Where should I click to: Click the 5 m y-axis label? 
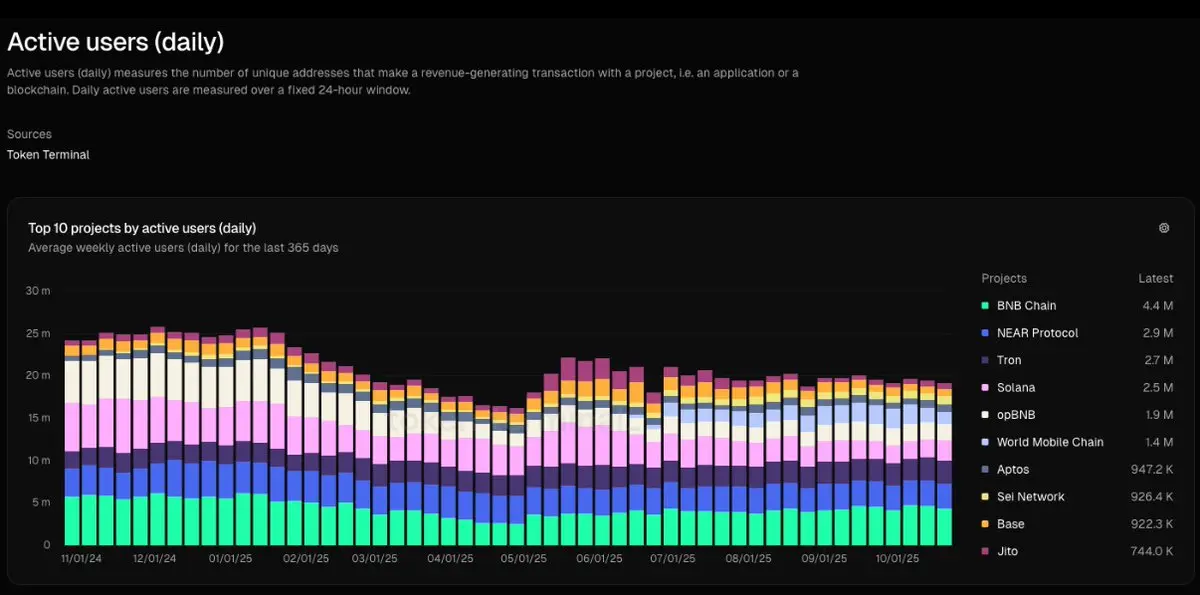[40, 502]
